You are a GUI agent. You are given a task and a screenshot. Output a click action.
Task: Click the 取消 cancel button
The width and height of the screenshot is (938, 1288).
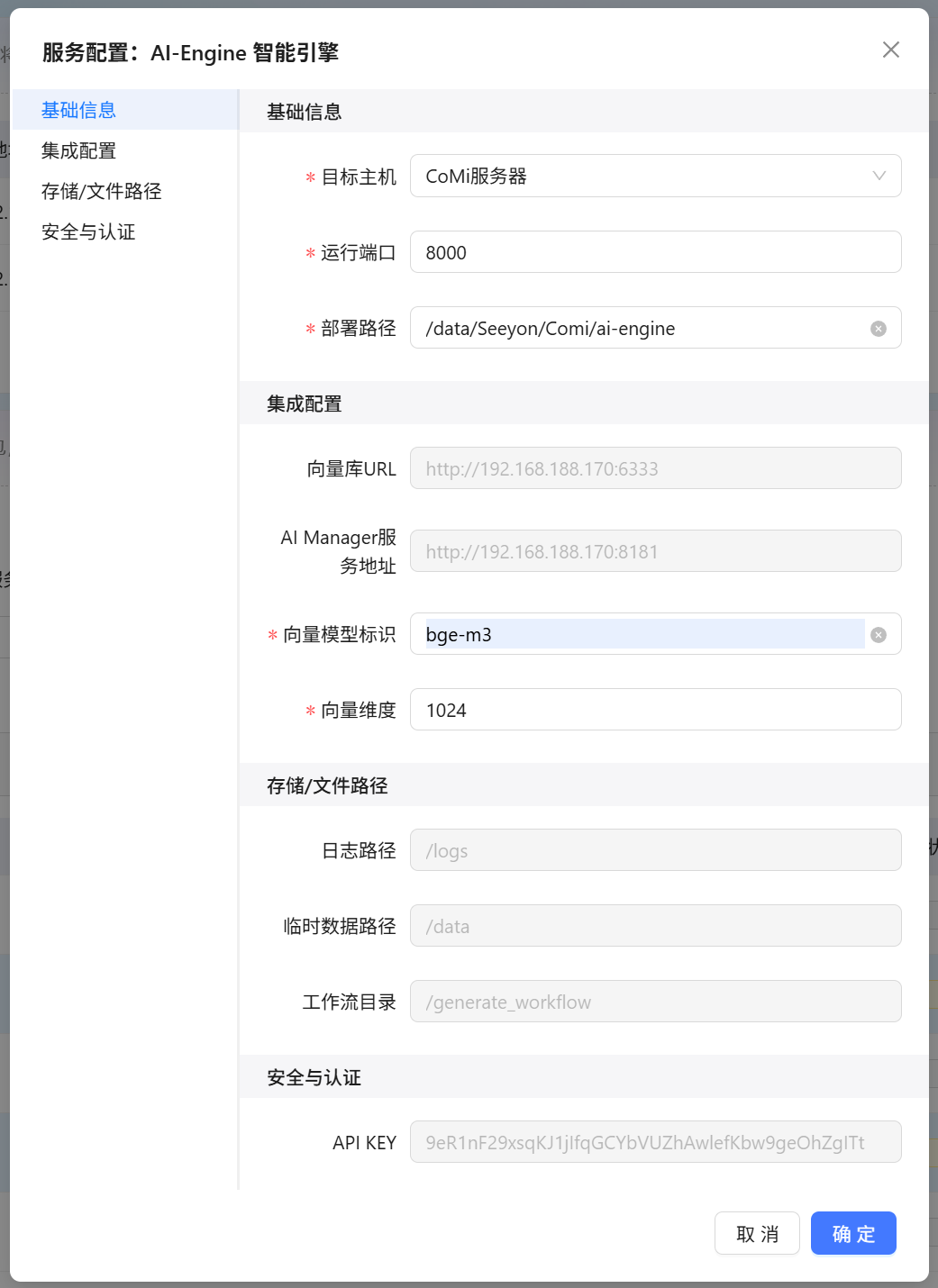(757, 1233)
